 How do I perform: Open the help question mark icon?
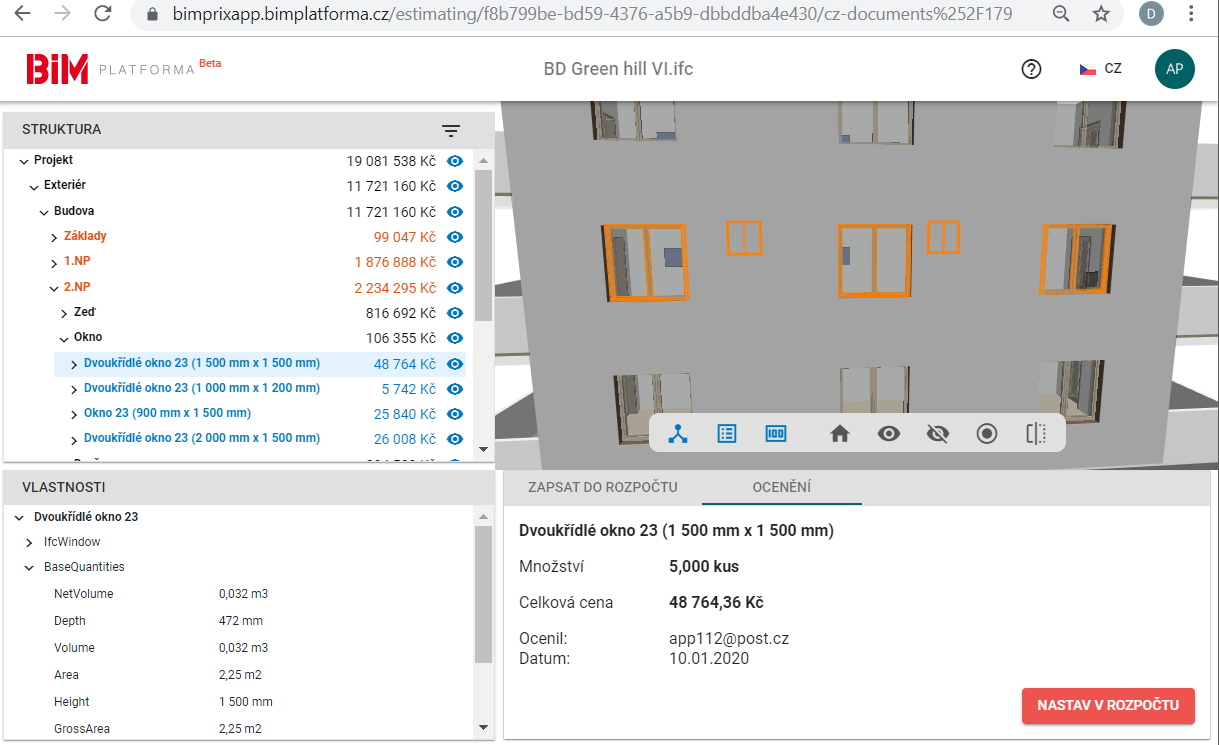tap(1031, 69)
